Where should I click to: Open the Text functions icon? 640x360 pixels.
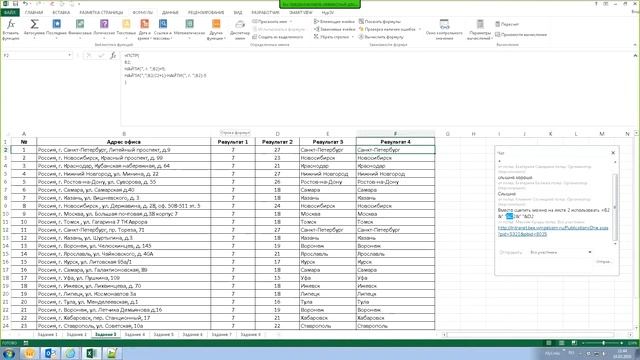tap(126, 24)
